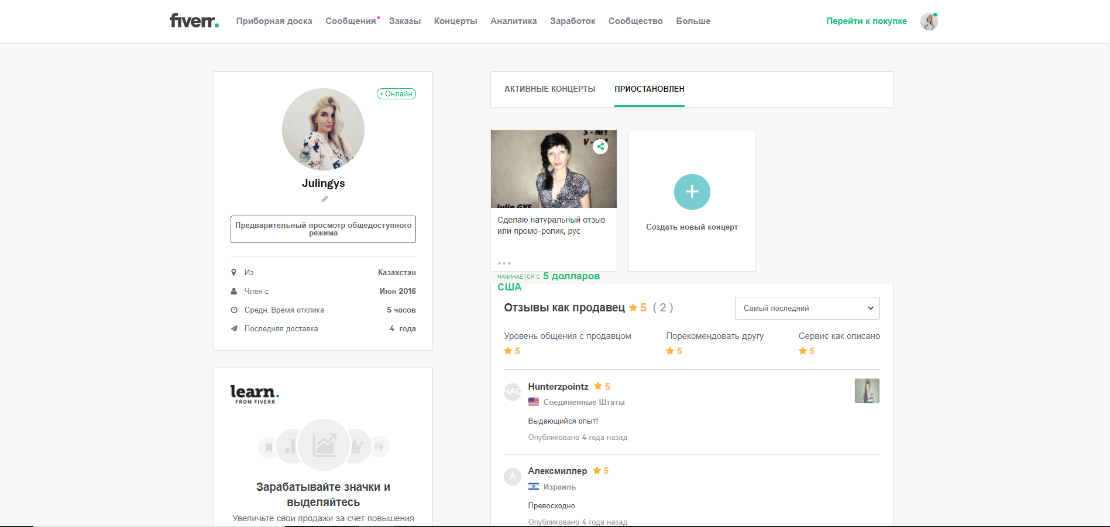Click the Hunterzpointz reviewer avatar icon
This screenshot has height=527, width=1110.
click(x=513, y=392)
